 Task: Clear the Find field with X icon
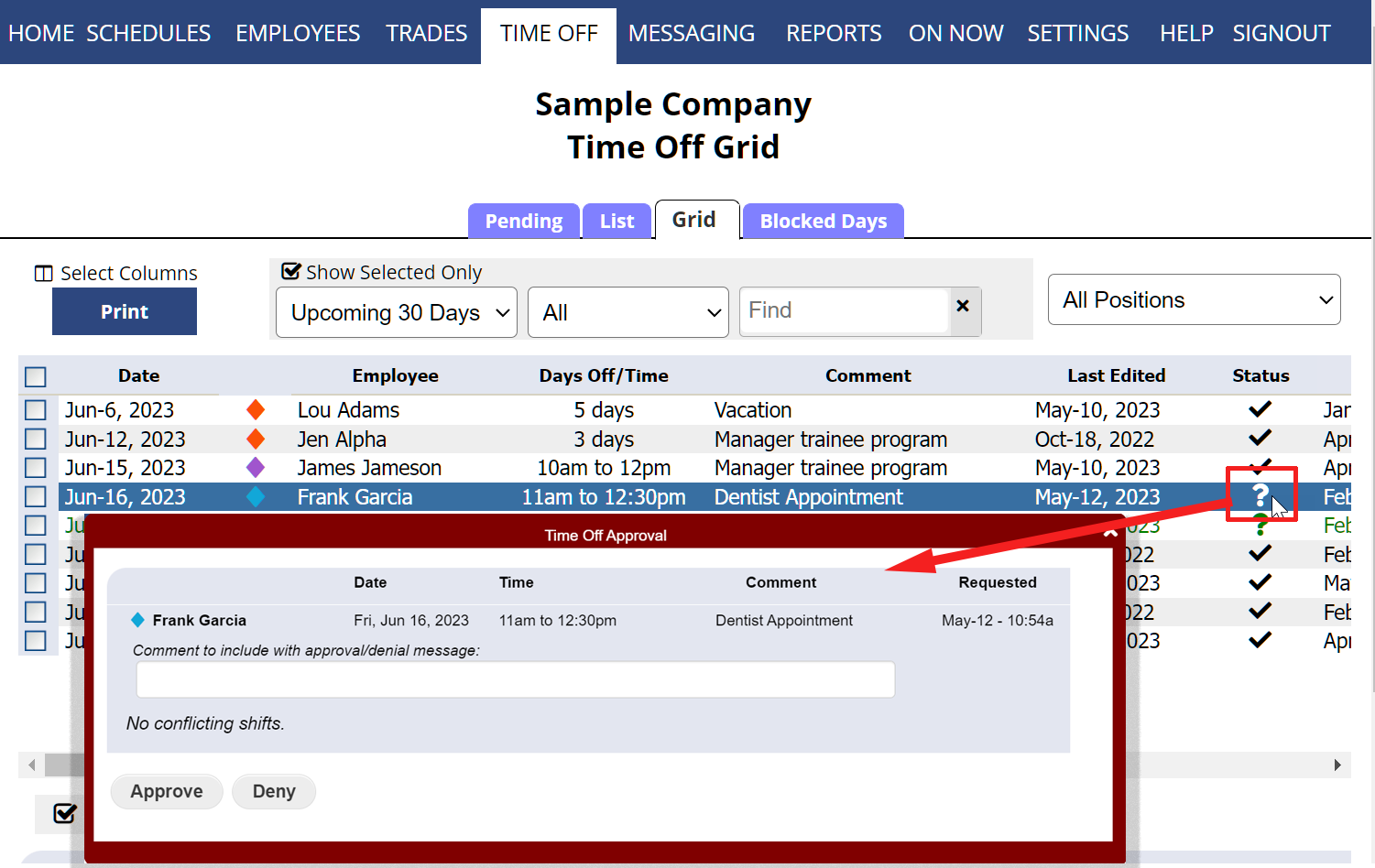point(963,307)
